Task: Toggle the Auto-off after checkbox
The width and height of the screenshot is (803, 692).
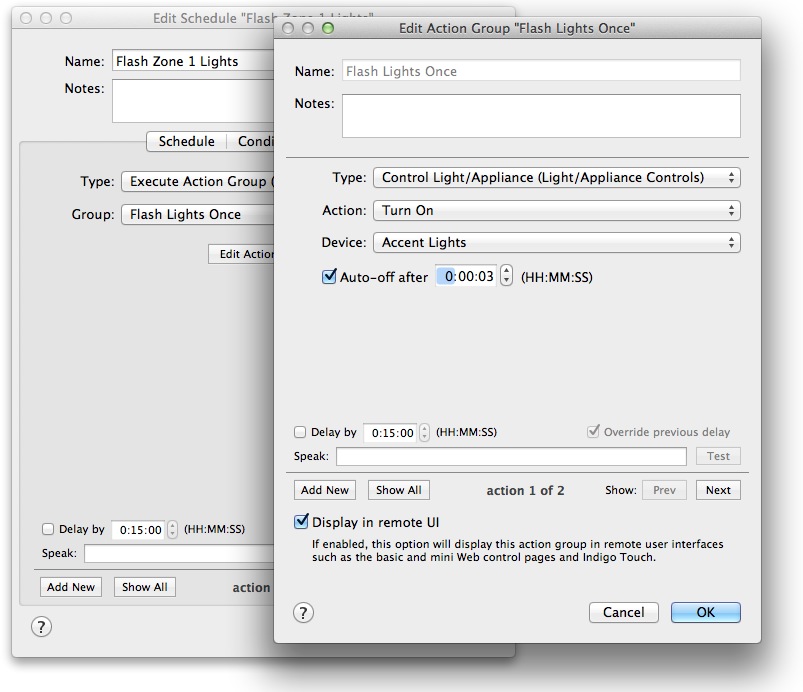Action: tap(329, 277)
